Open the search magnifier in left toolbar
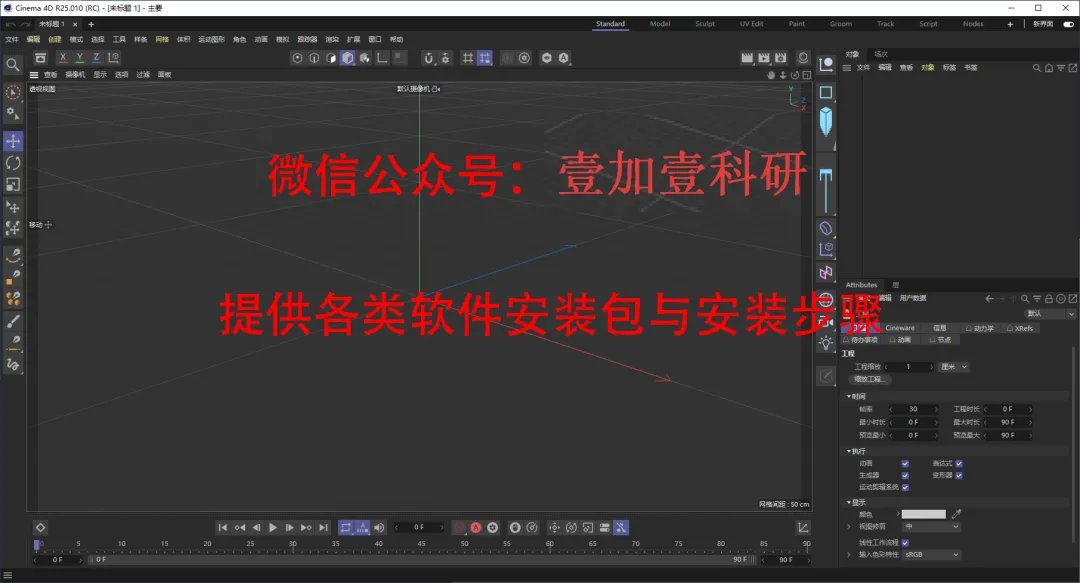1080x583 pixels. [x=13, y=65]
